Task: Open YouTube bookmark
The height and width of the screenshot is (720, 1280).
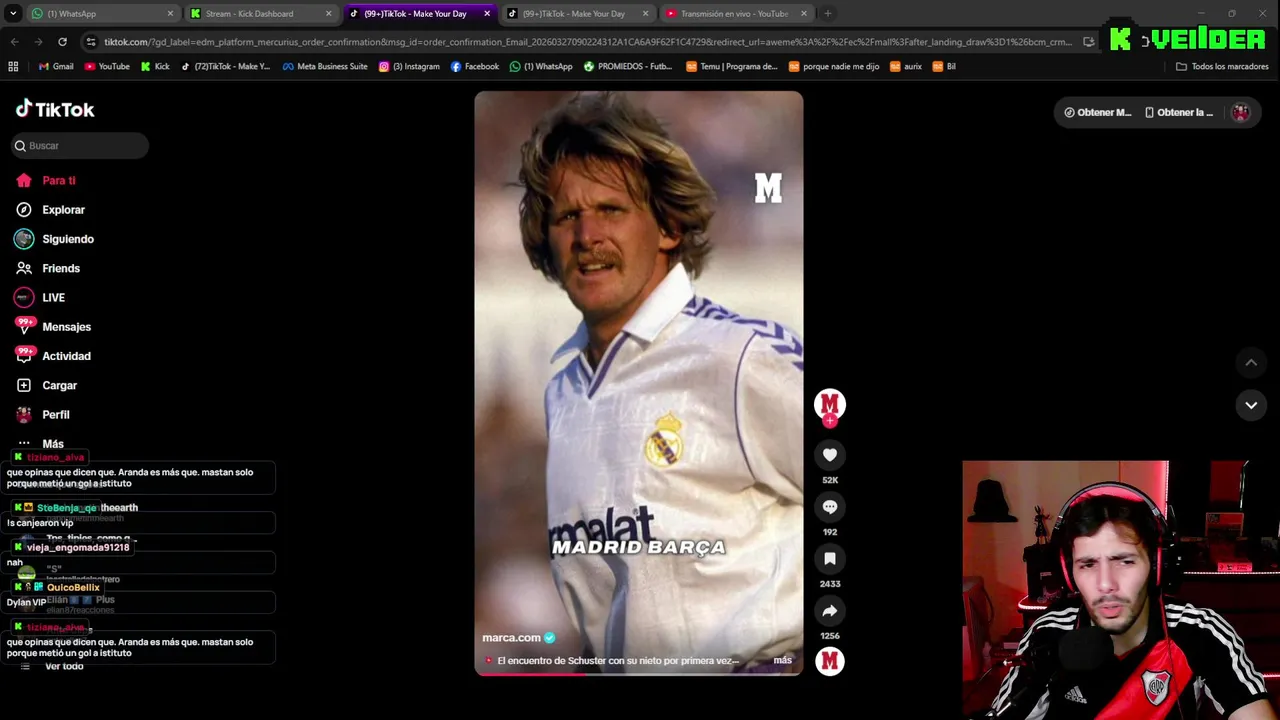Action: coord(107,67)
